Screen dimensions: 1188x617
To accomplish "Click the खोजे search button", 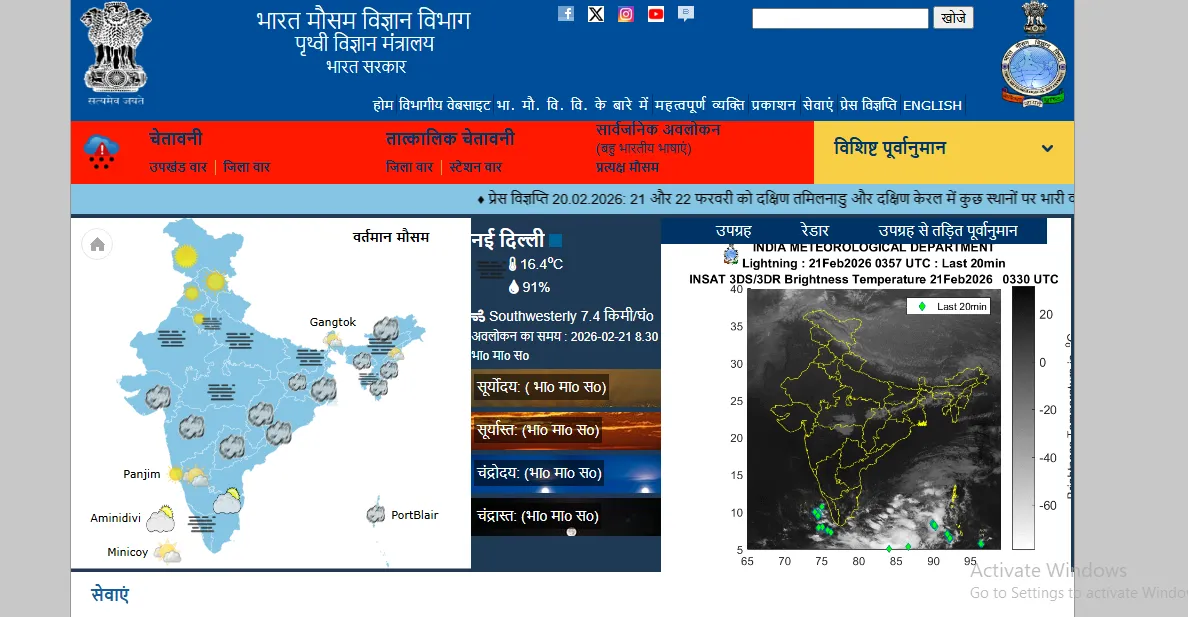I will [x=953, y=18].
